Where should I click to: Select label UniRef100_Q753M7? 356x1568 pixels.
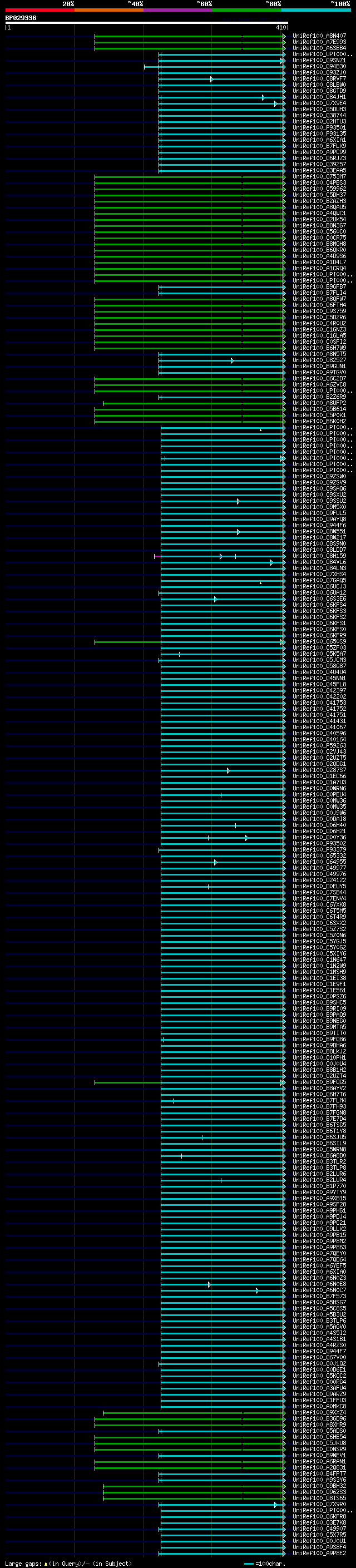click(319, 176)
